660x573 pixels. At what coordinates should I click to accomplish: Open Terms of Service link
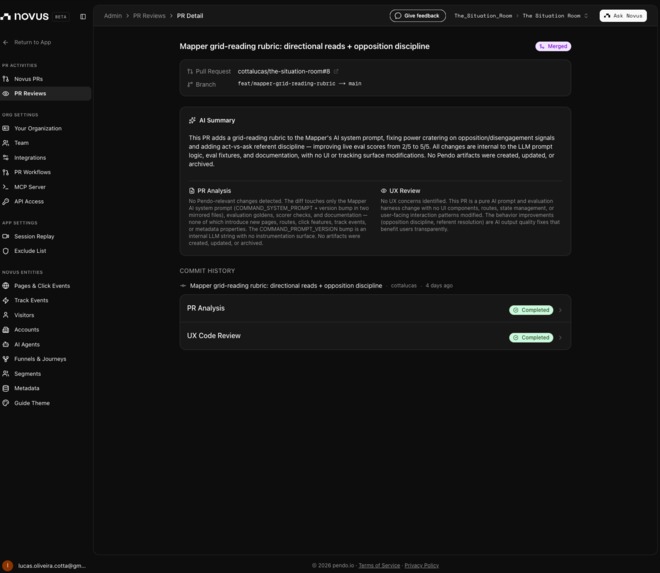pos(379,565)
